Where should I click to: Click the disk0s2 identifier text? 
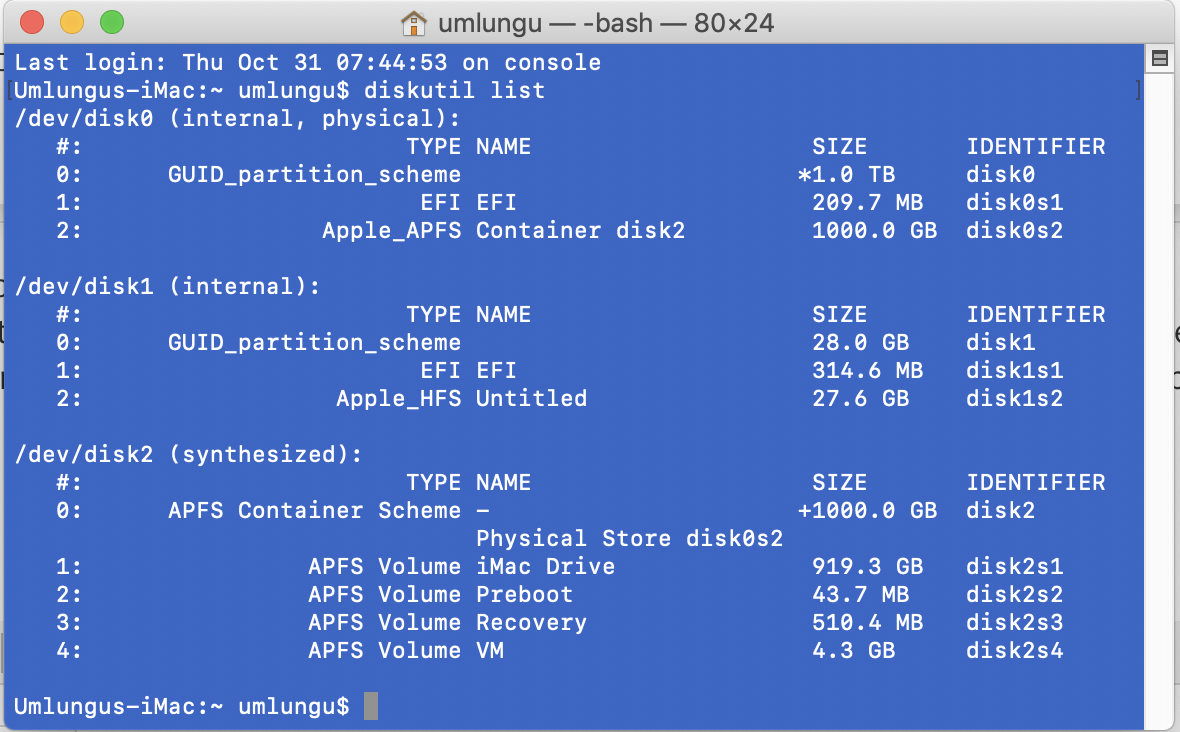click(1014, 231)
